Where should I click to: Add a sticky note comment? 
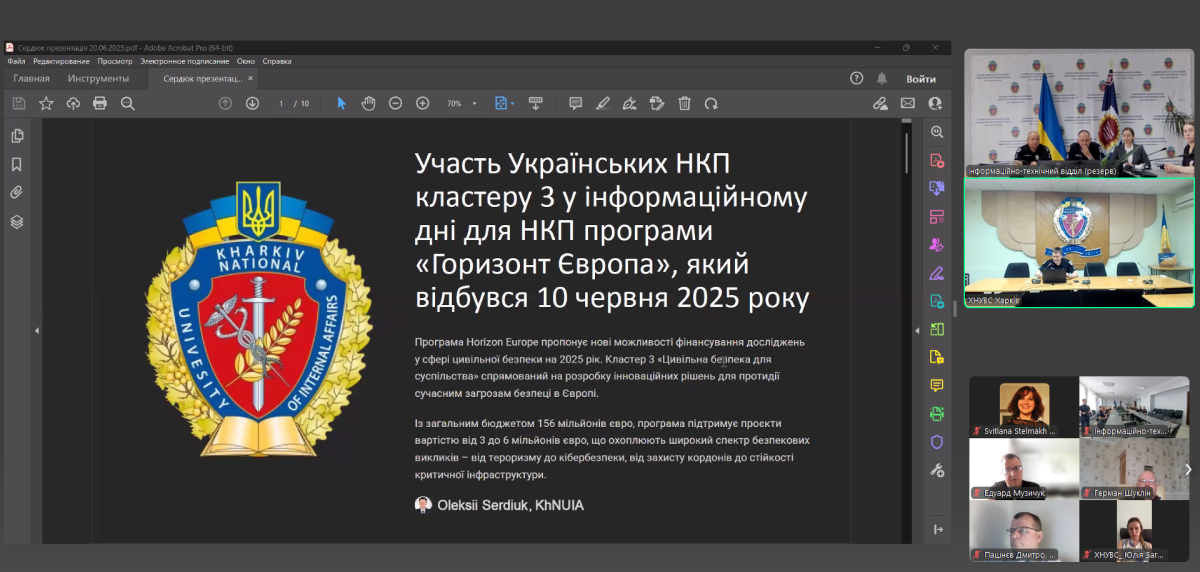click(575, 103)
